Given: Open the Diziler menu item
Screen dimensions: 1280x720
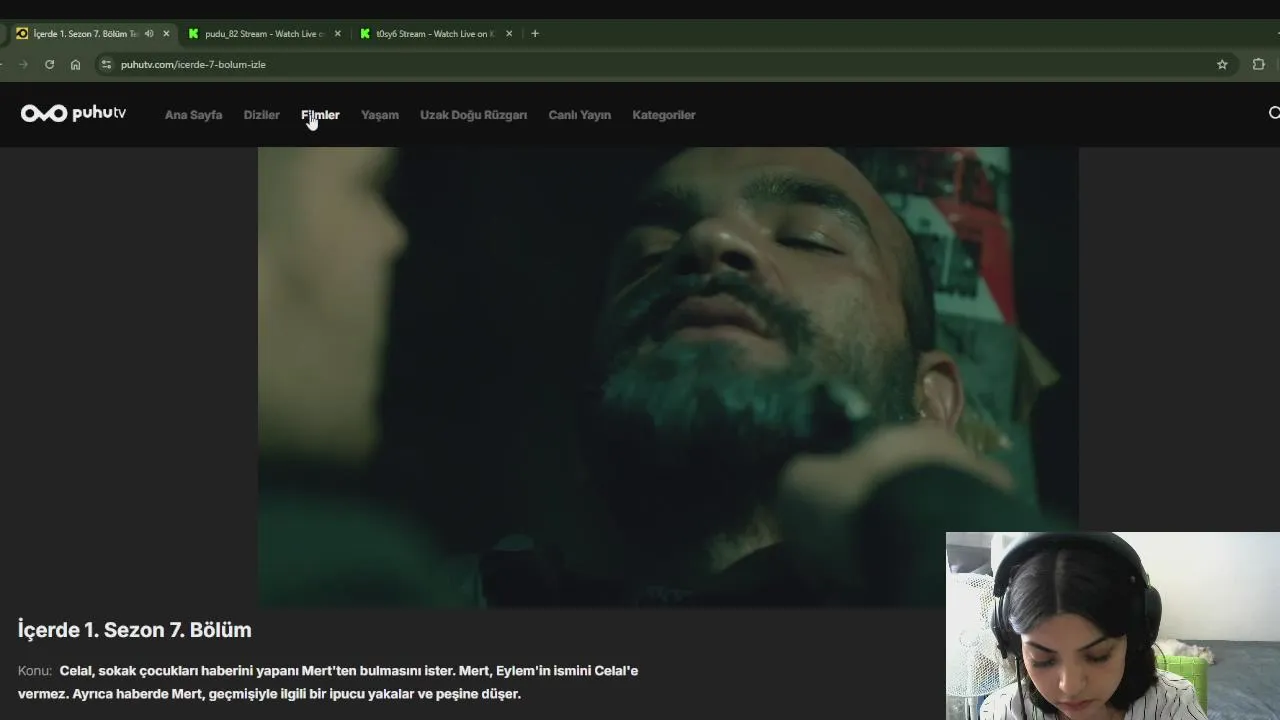Looking at the screenshot, I should pos(261,115).
